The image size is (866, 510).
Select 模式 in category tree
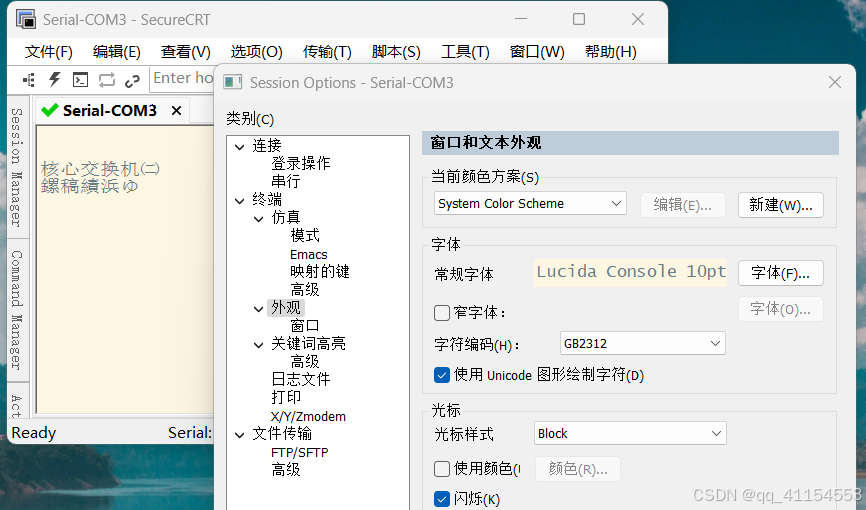[305, 235]
